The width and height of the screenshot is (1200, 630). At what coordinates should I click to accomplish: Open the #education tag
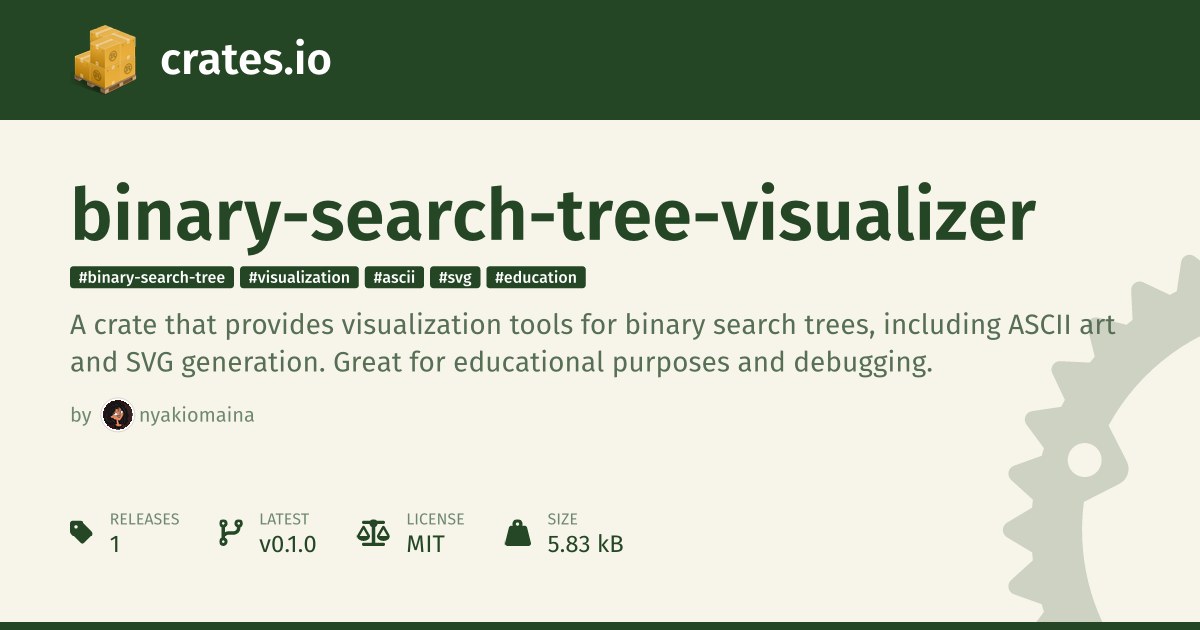[536, 277]
